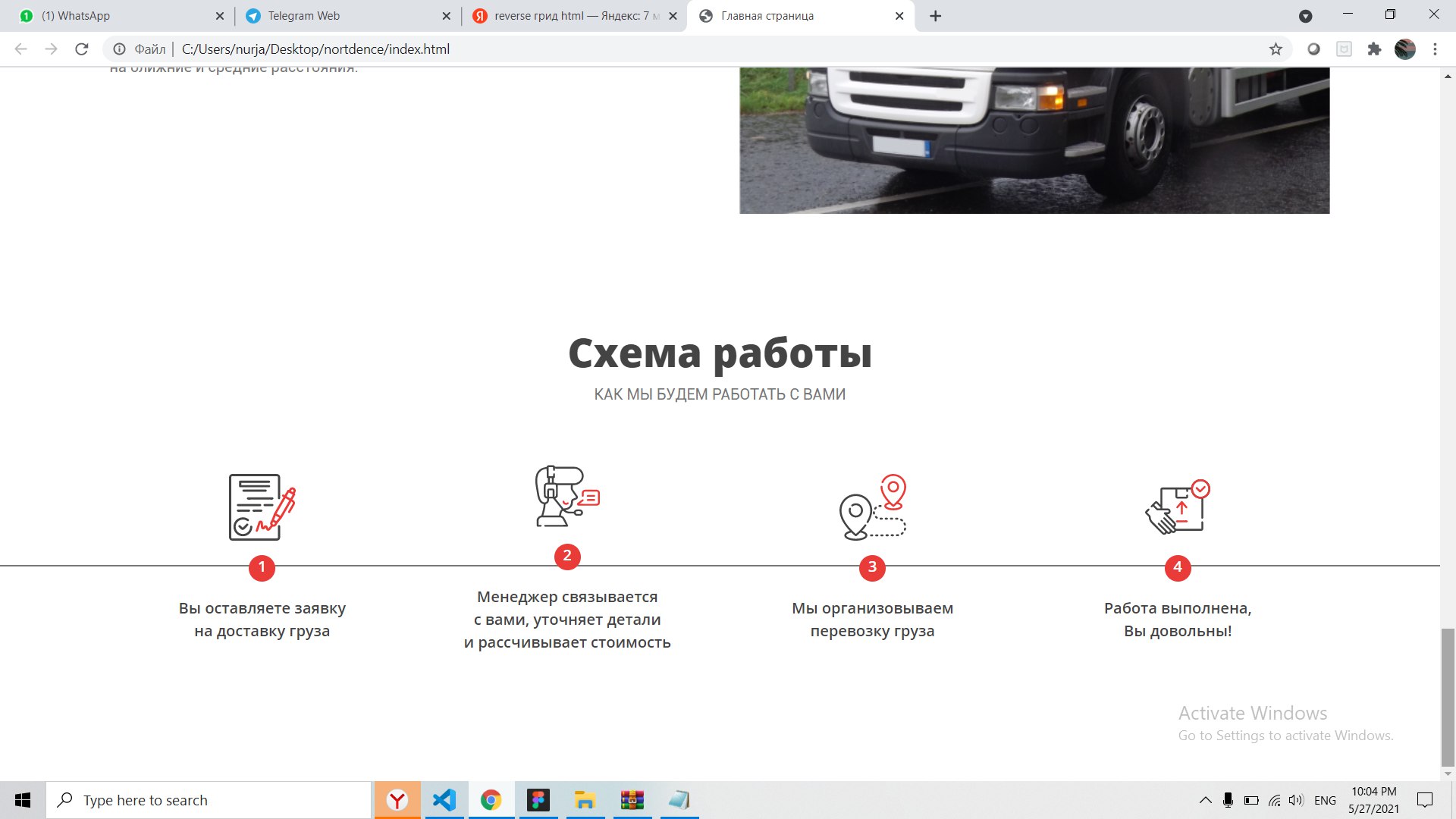Screen dimensions: 1456x819
Task: Click step number 3 red circle
Action: [x=872, y=567]
